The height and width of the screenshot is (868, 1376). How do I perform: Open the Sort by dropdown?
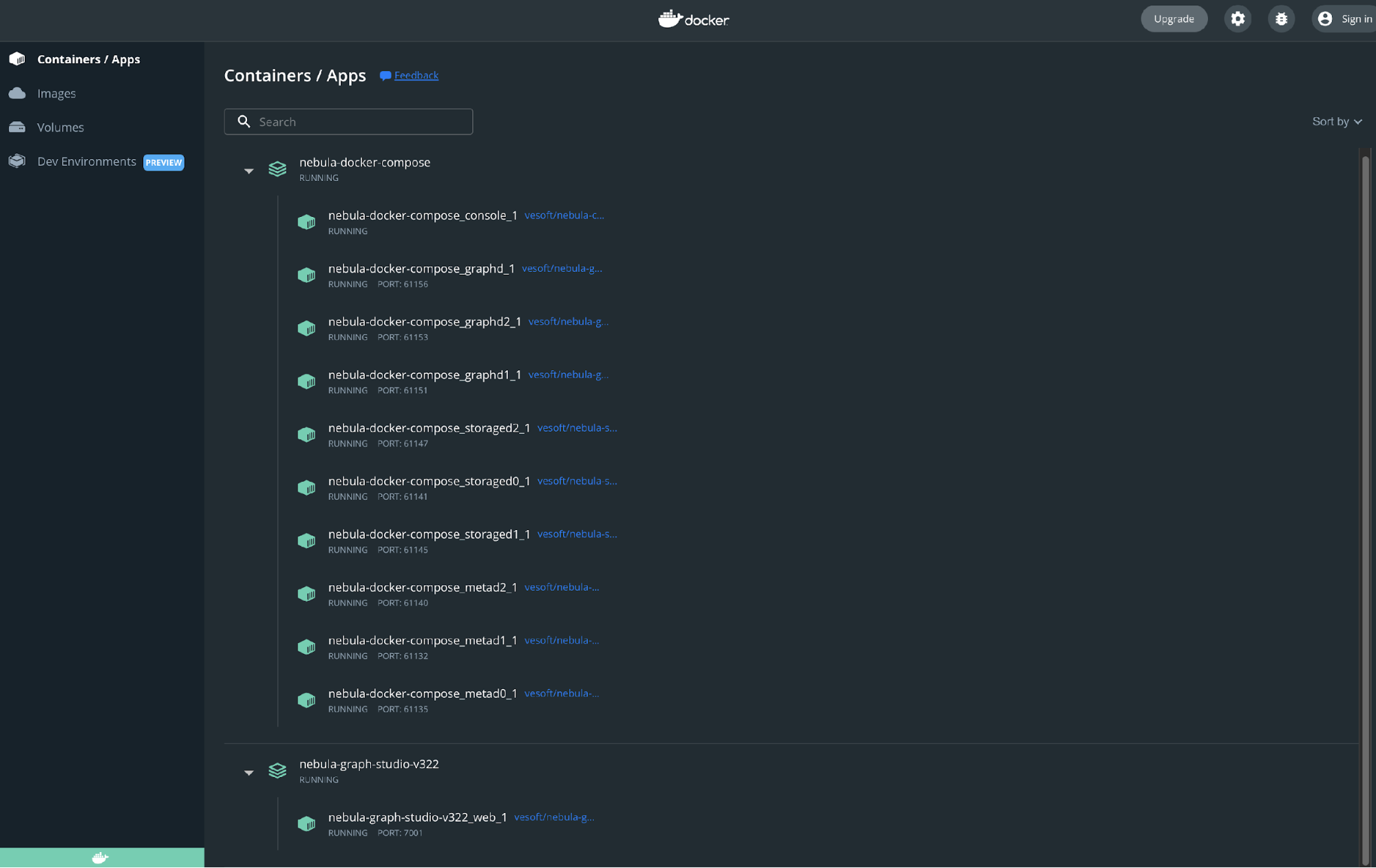[x=1337, y=121]
